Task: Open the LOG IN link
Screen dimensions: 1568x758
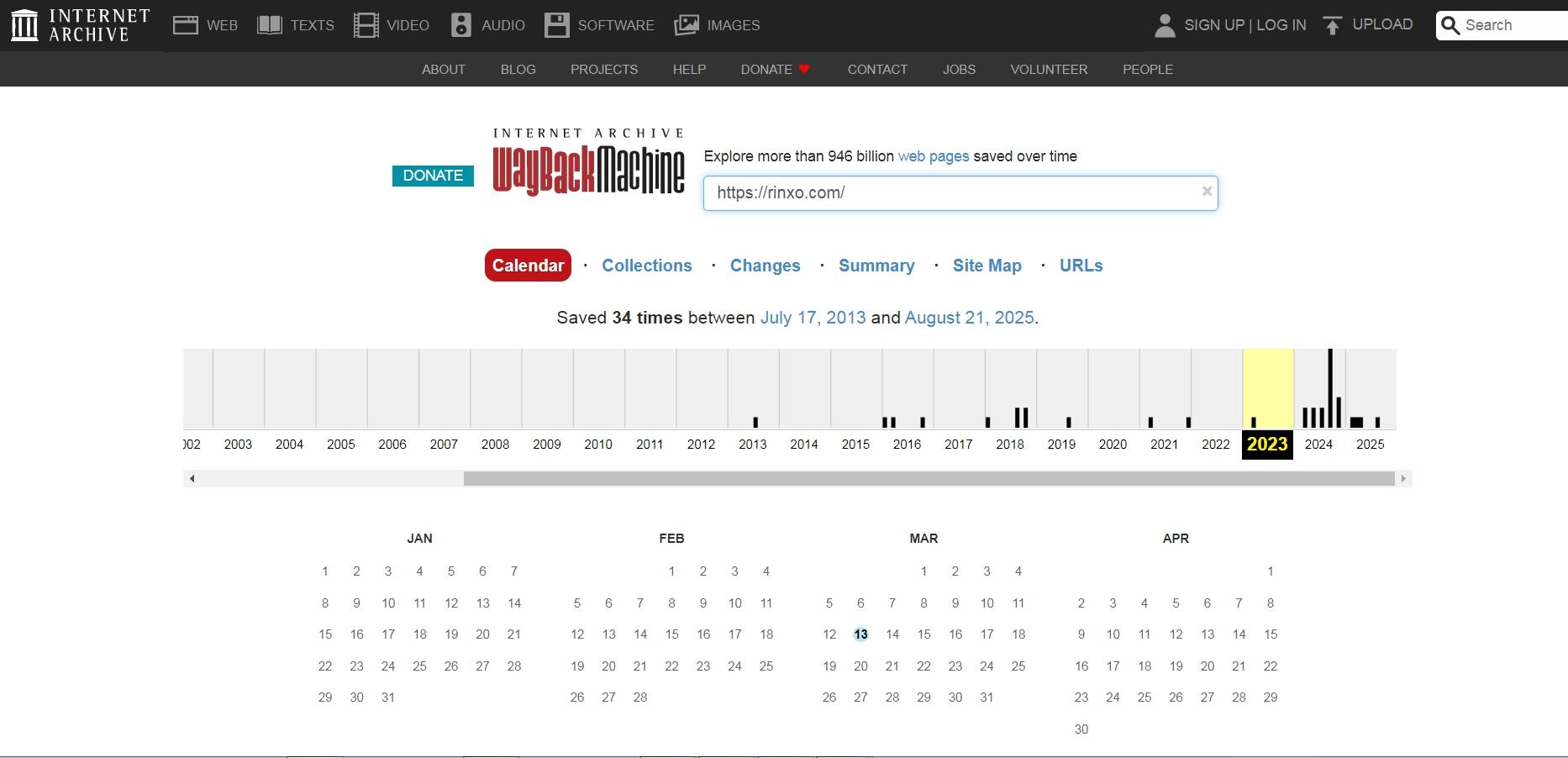Action: tap(1281, 25)
